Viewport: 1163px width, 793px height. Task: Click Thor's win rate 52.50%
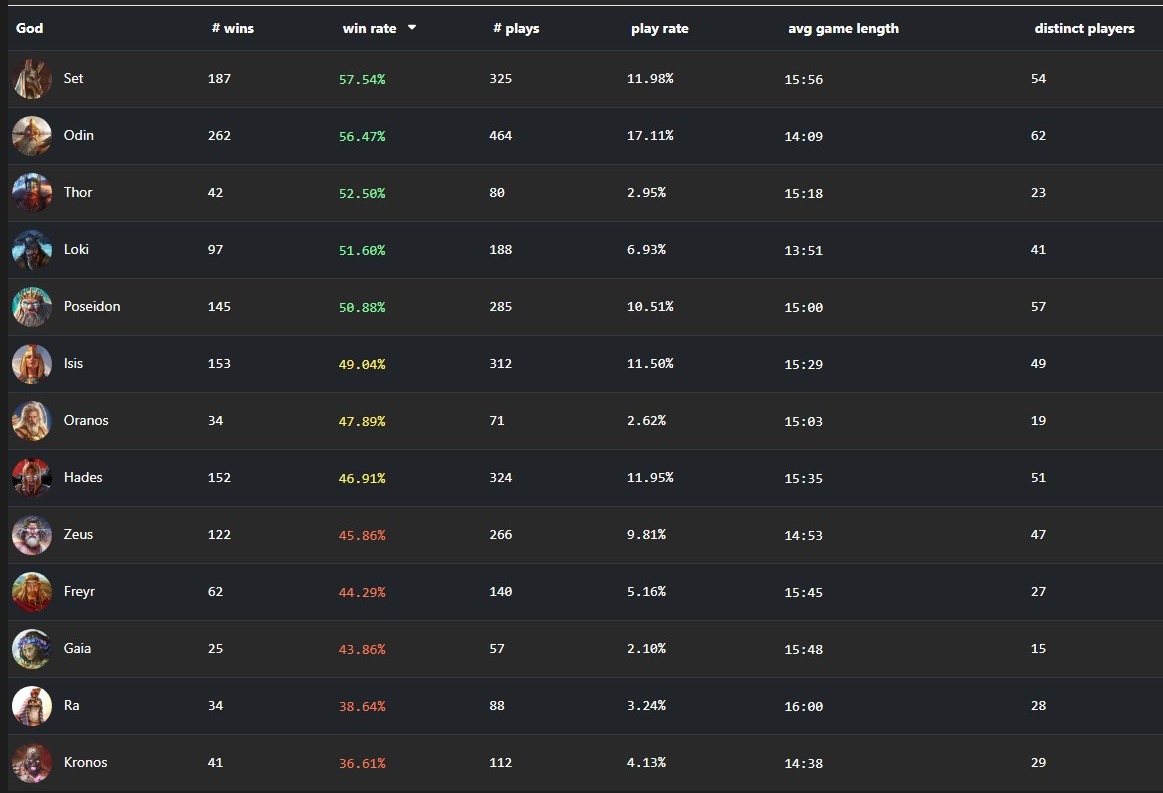(362, 194)
